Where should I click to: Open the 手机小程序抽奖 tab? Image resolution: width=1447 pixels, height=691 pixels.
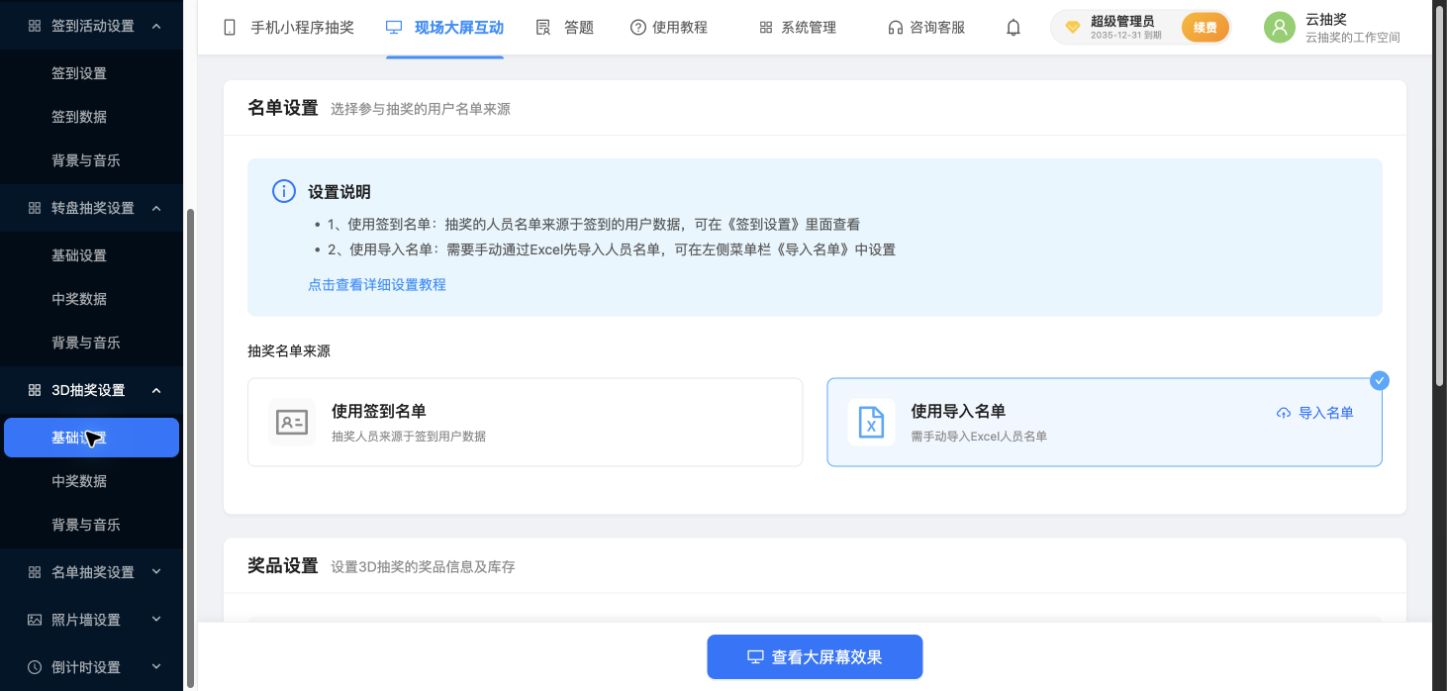click(x=289, y=28)
